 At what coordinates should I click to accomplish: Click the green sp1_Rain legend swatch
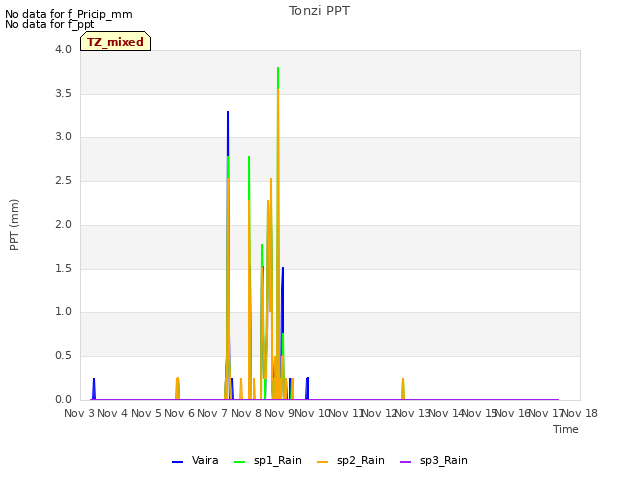pyautogui.click(x=240, y=462)
